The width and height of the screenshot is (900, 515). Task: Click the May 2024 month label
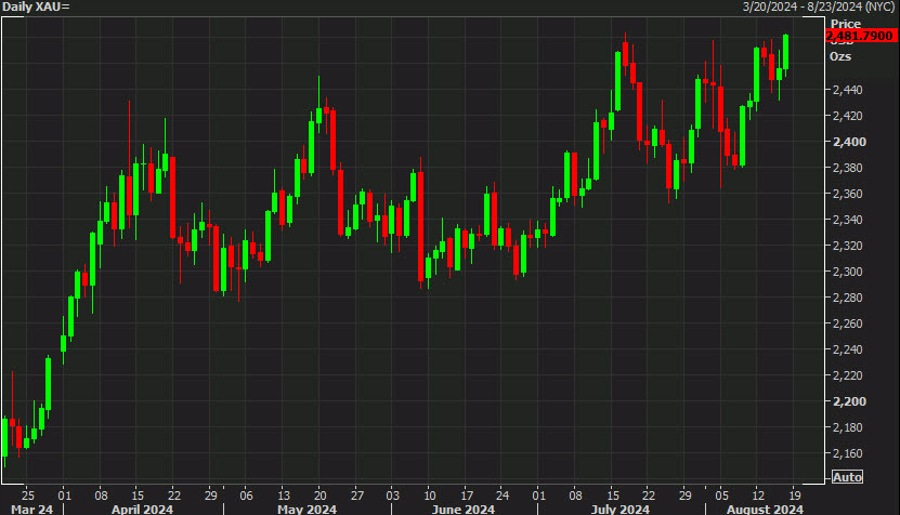pyautogui.click(x=307, y=509)
